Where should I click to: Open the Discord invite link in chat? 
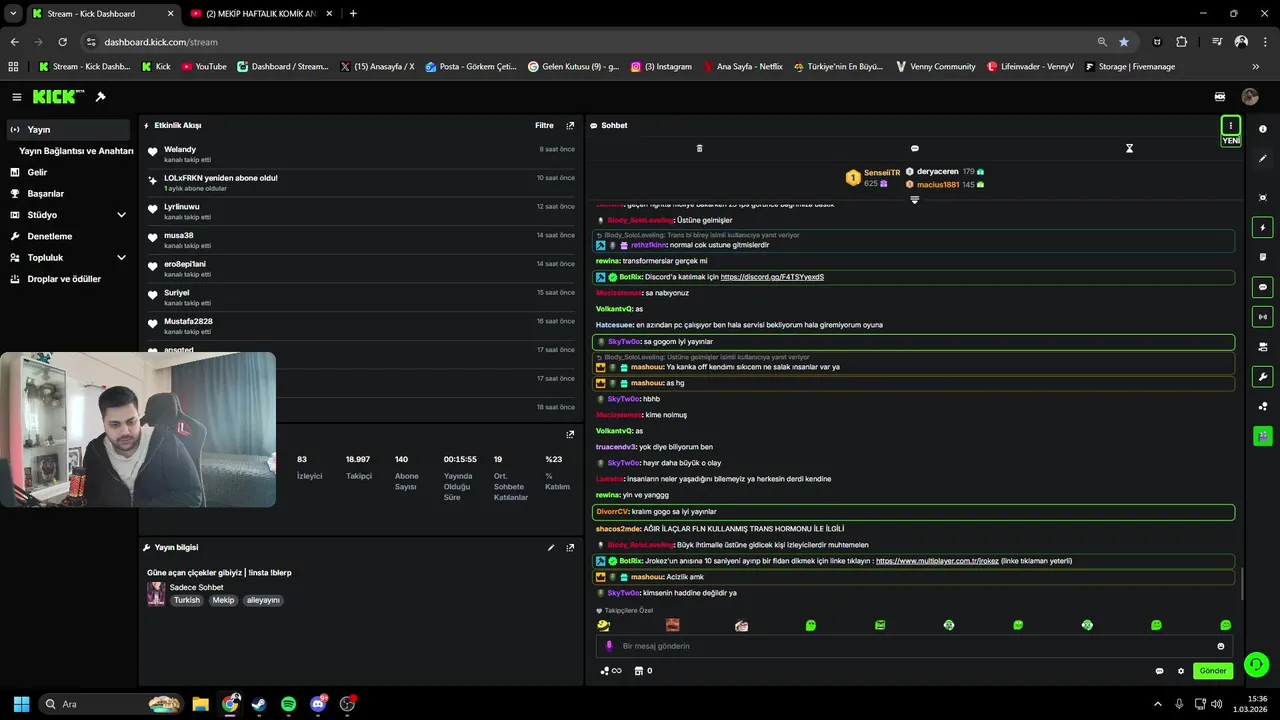click(x=772, y=277)
